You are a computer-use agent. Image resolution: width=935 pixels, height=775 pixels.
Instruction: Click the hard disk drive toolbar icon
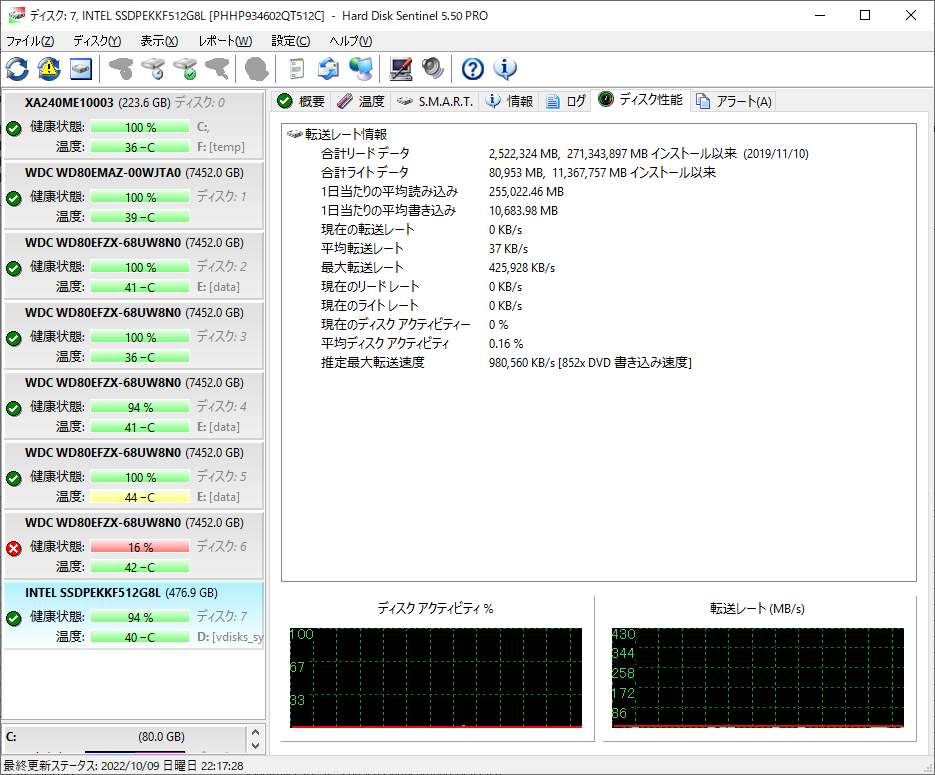coord(81,69)
